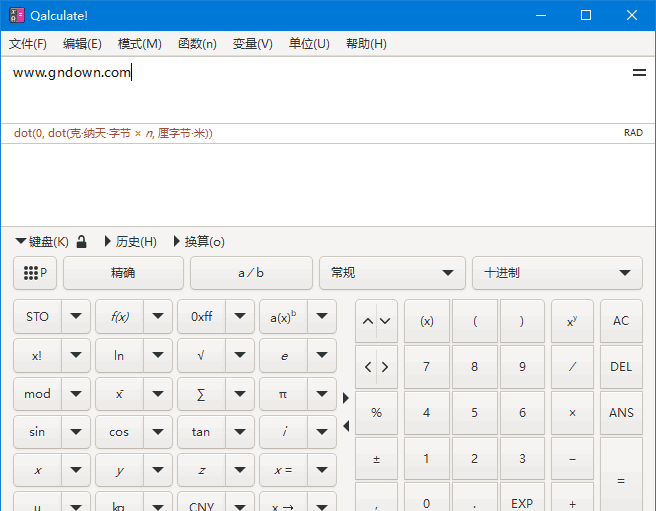Insert the pi constant

(283, 394)
